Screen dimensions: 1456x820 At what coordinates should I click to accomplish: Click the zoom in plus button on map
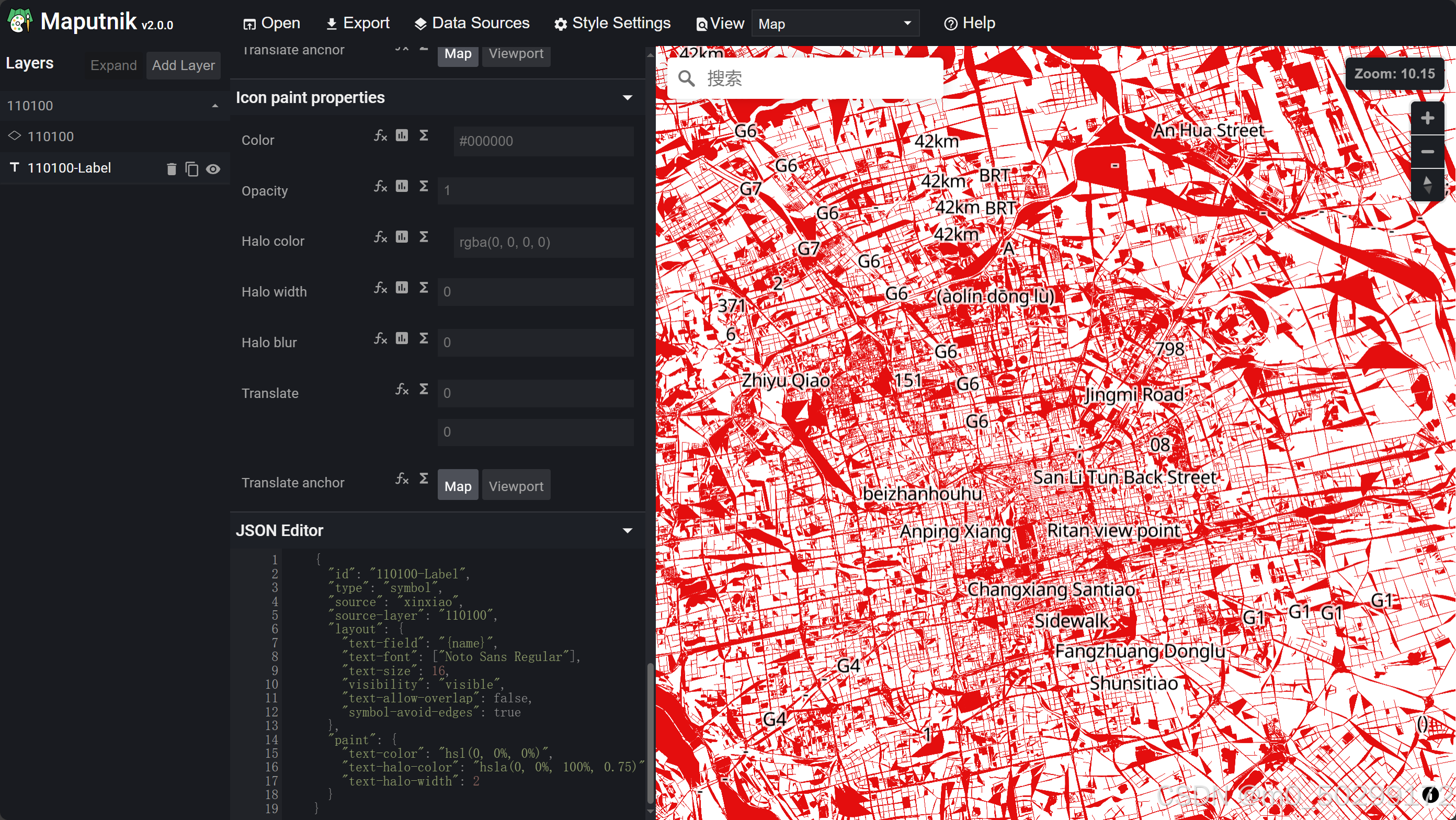[x=1427, y=118]
